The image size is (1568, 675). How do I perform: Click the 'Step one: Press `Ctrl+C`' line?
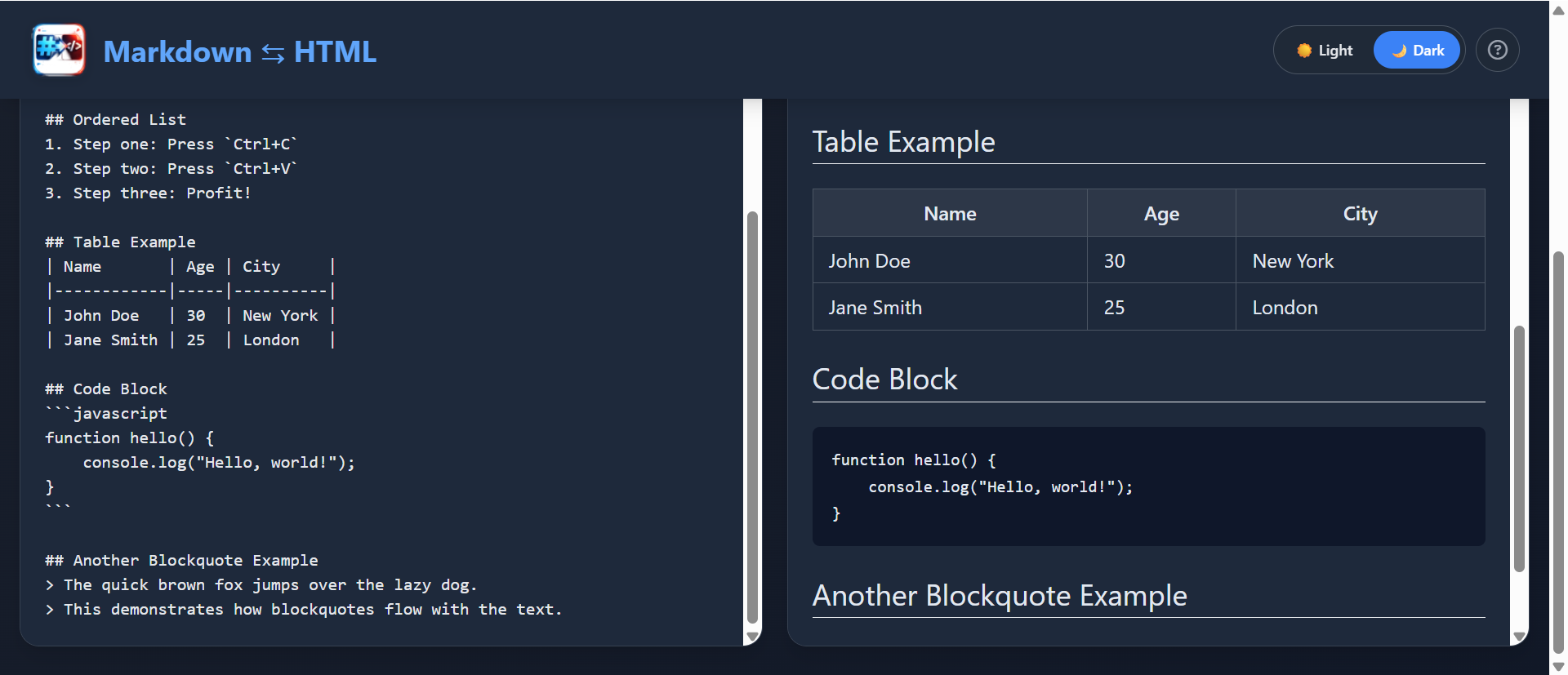pyautogui.click(x=171, y=144)
